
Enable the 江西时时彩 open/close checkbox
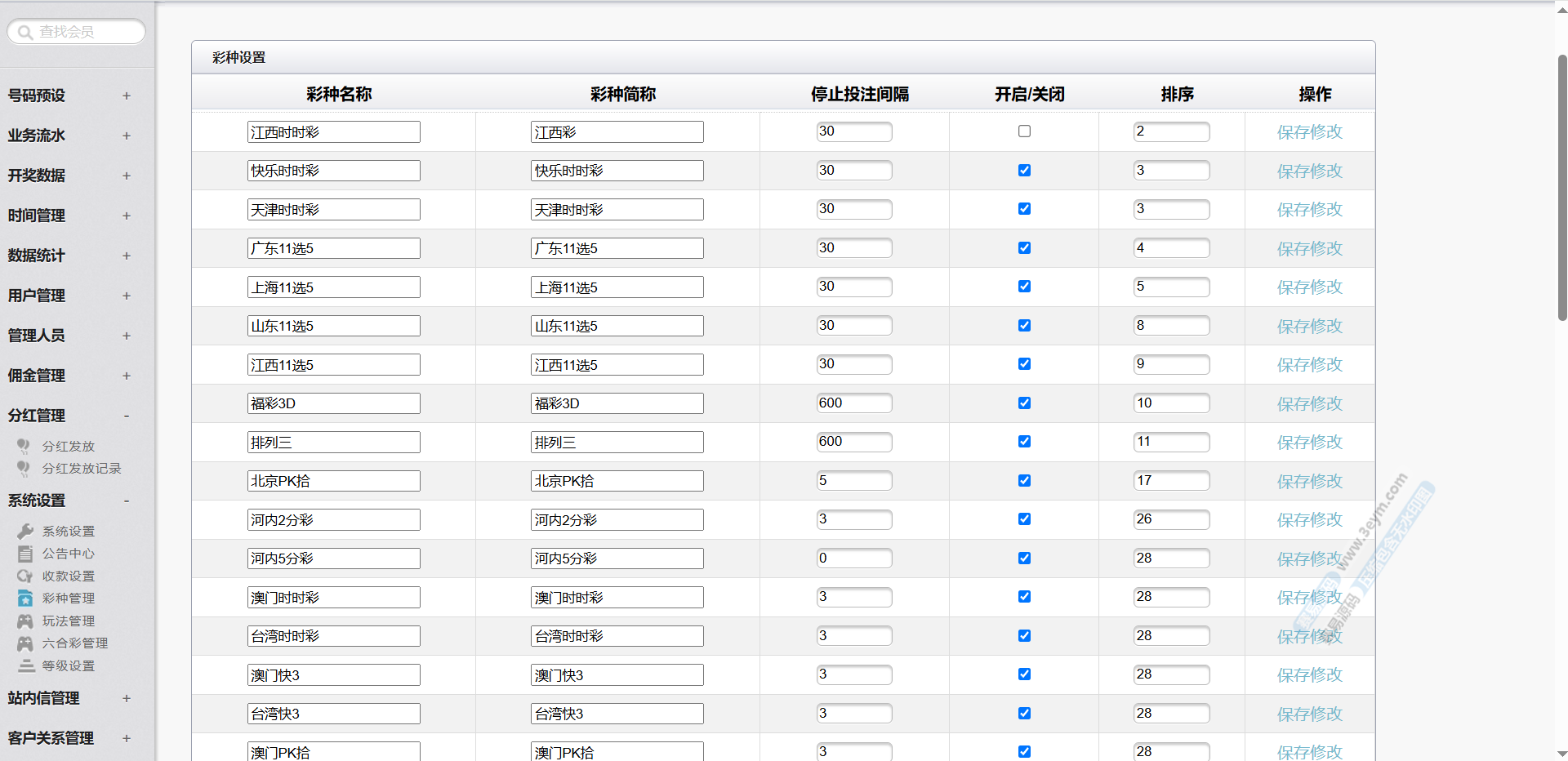[x=1024, y=131]
